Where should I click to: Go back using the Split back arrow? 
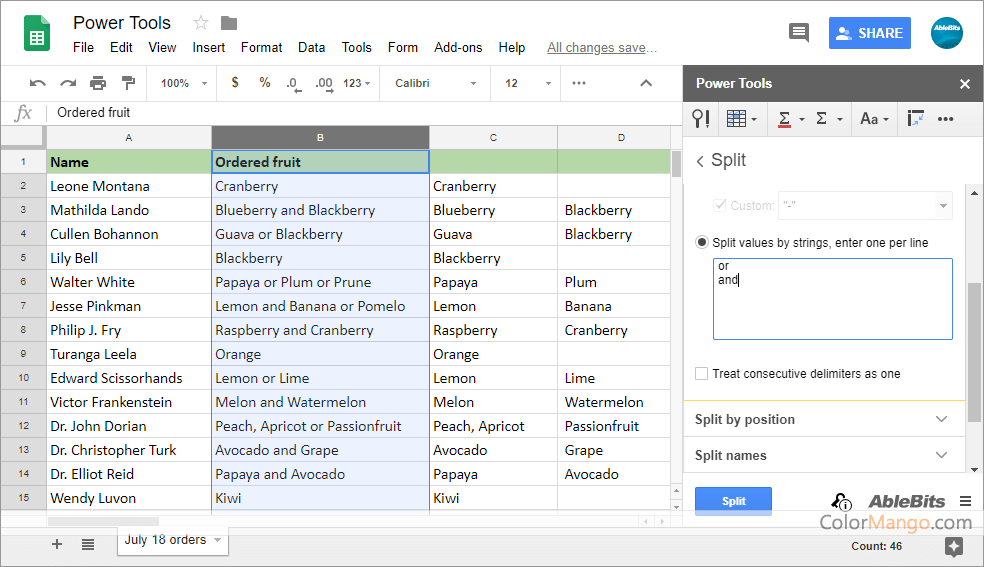tap(700, 161)
